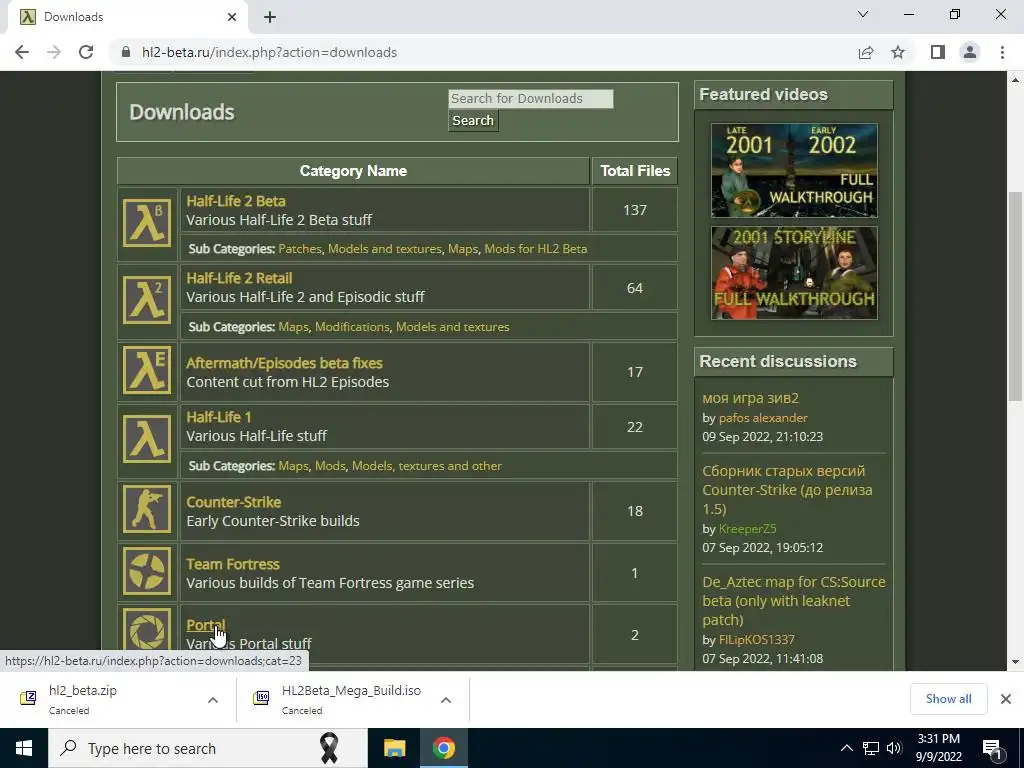Image resolution: width=1024 pixels, height=768 pixels.
Task: Show hidden system tray icons
Action: (846, 748)
